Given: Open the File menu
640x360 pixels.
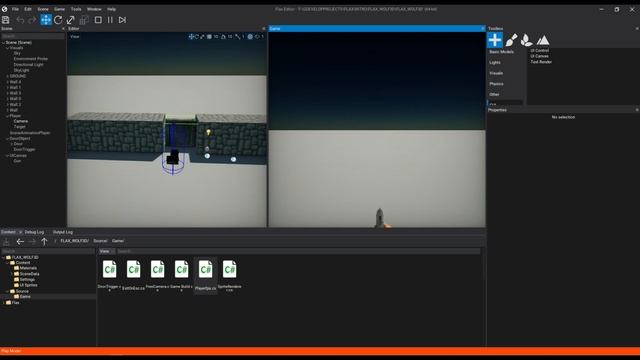Looking at the screenshot, I should [x=15, y=9].
